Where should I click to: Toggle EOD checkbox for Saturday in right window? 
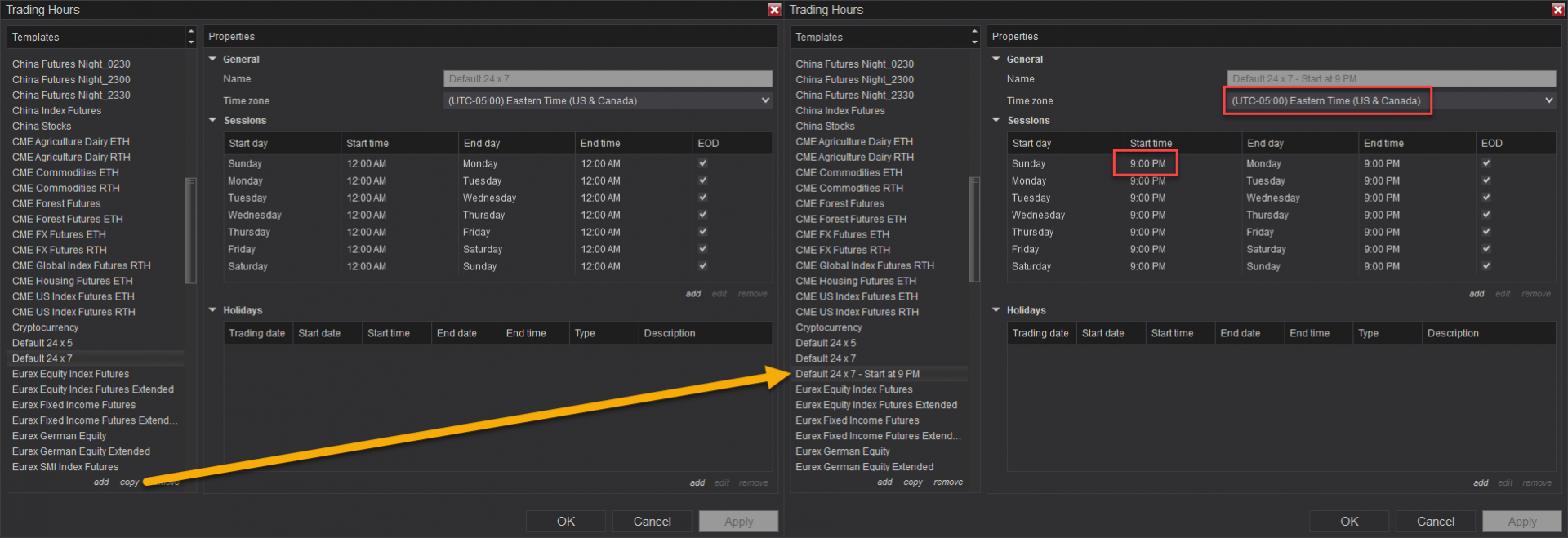1487,266
